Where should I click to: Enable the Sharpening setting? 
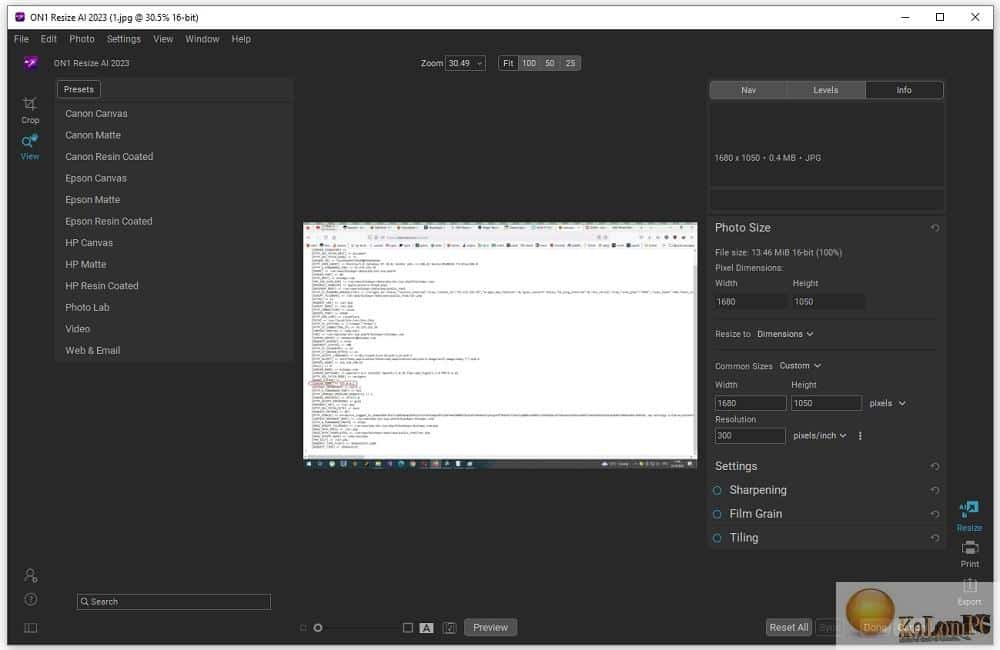[717, 490]
